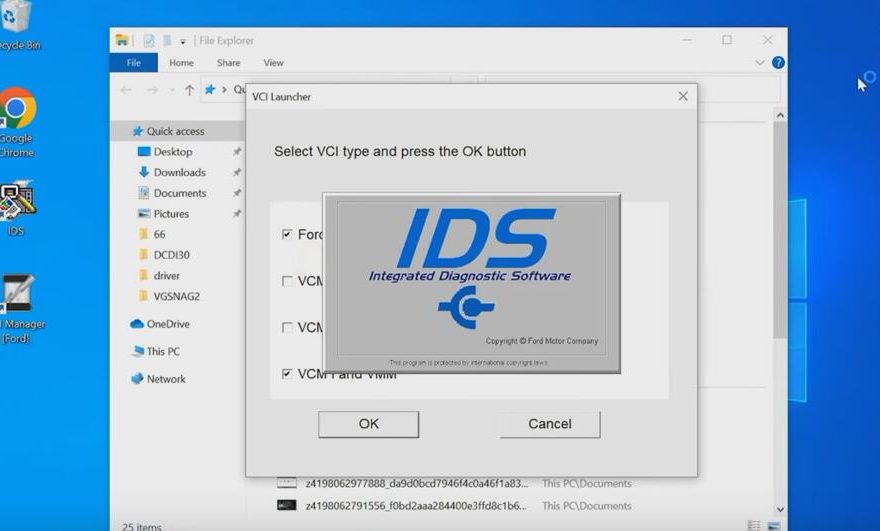Select the VGSNAG2 folder in the navigation pane

(x=176, y=296)
